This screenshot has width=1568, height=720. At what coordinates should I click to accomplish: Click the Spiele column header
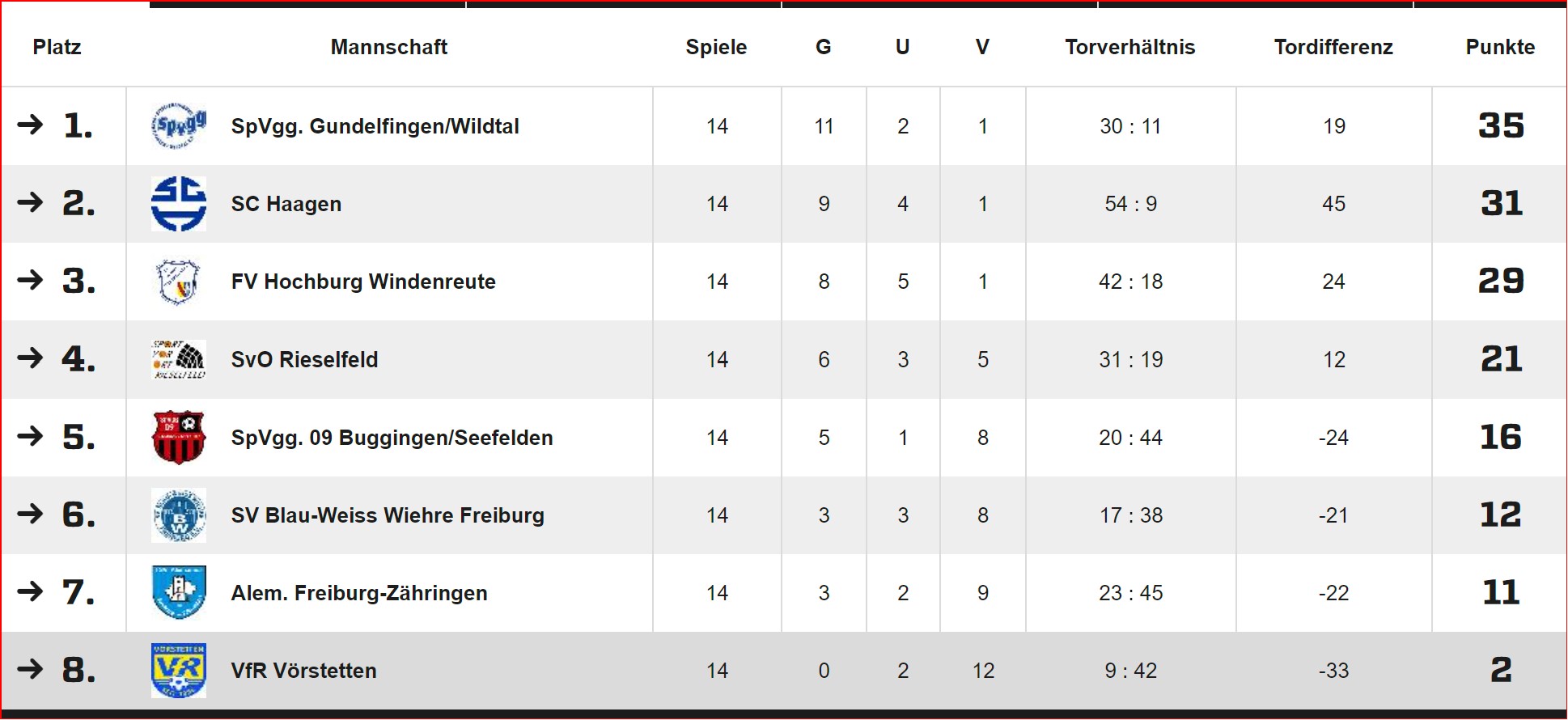[x=716, y=47]
